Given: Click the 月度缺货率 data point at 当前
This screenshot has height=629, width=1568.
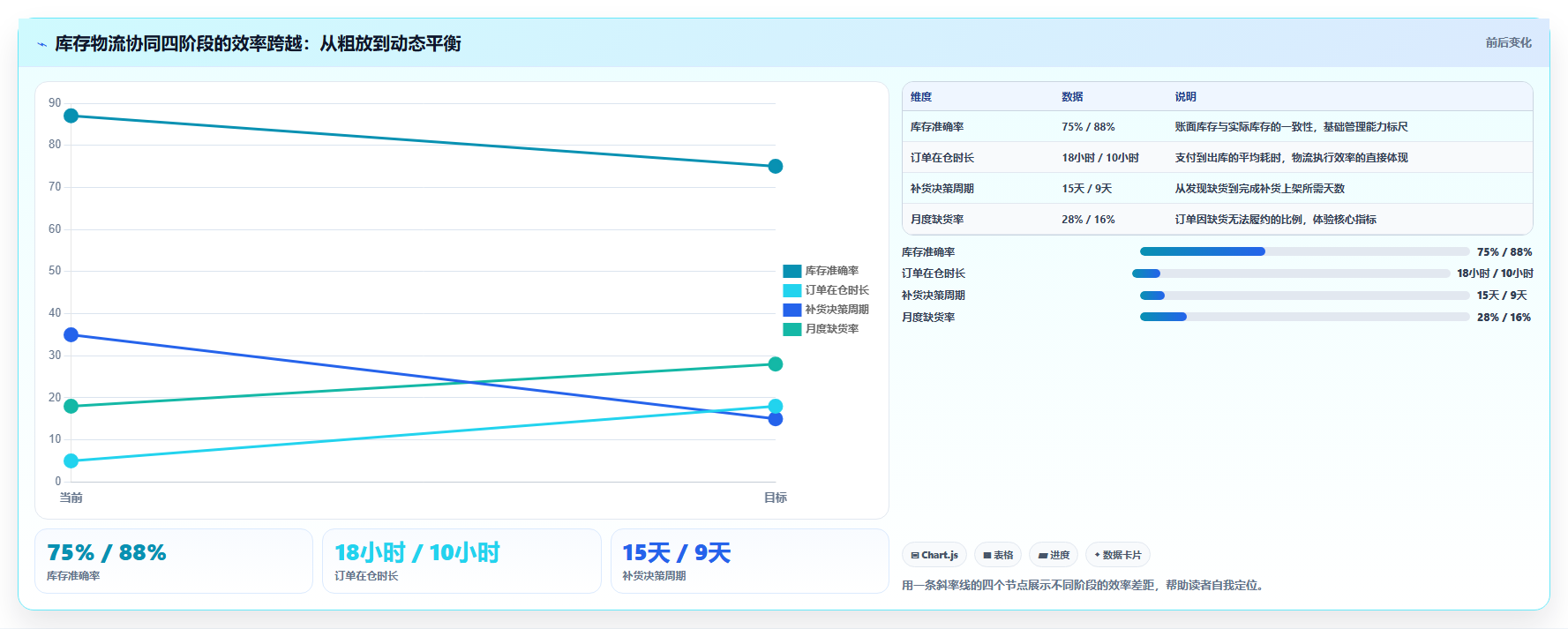Looking at the screenshot, I should (71, 406).
